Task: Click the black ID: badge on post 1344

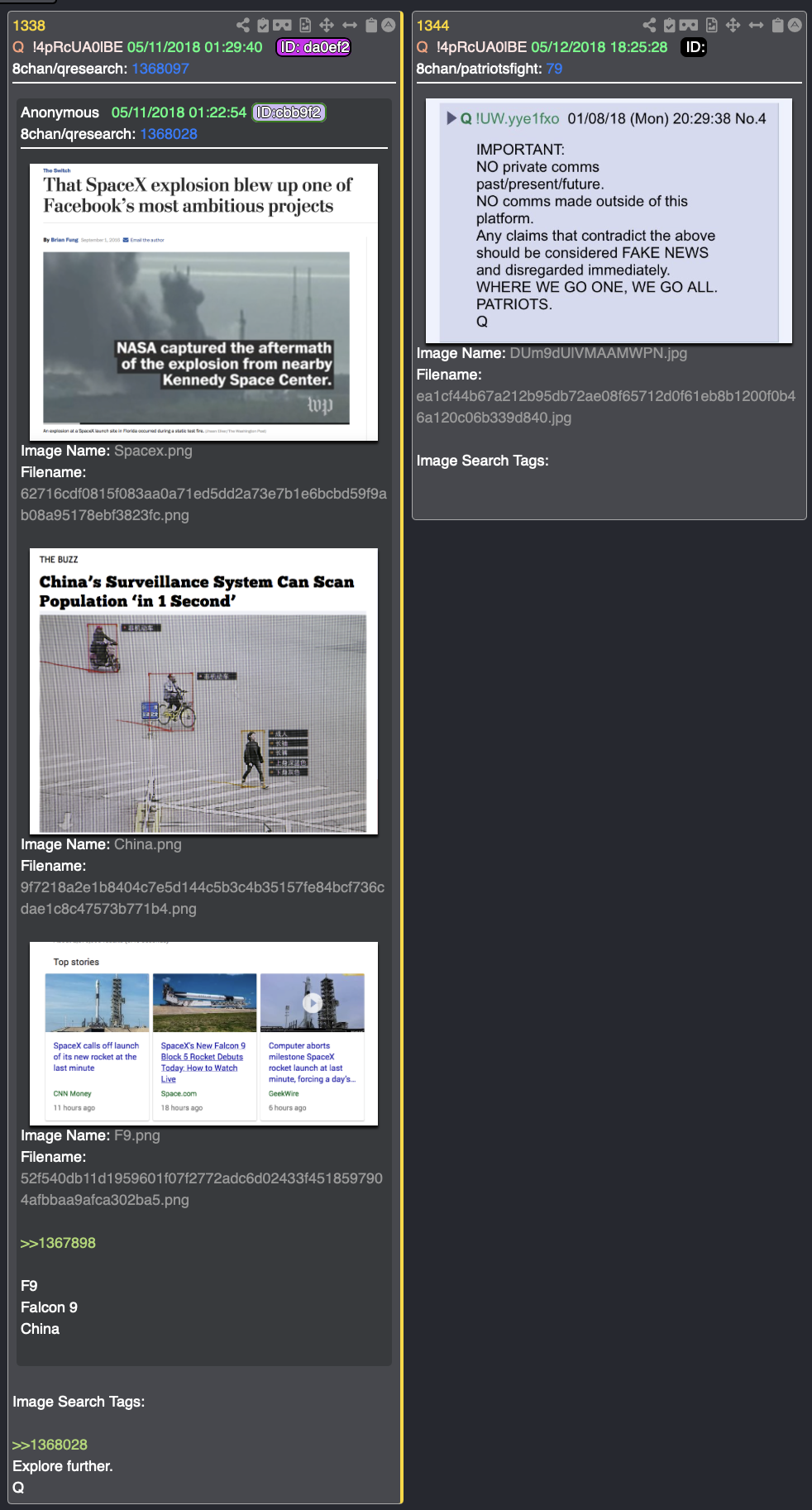Action: coord(695,47)
